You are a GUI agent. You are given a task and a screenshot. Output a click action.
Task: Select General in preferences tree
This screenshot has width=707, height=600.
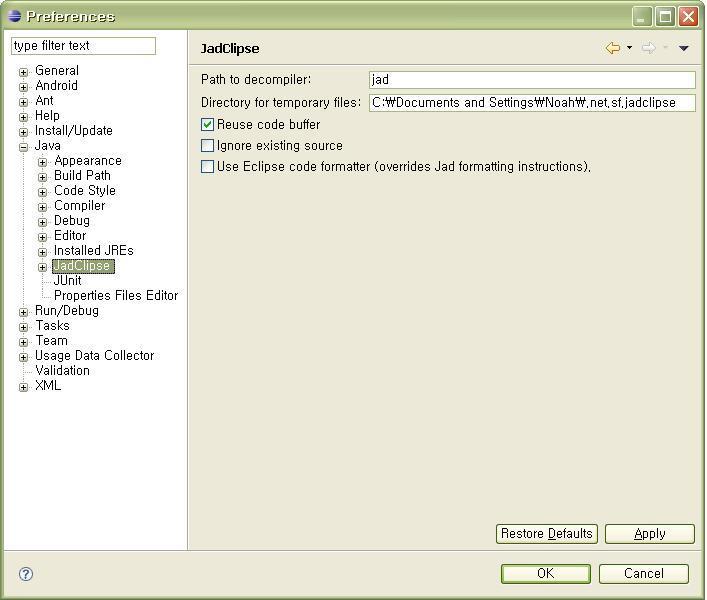click(x=57, y=71)
